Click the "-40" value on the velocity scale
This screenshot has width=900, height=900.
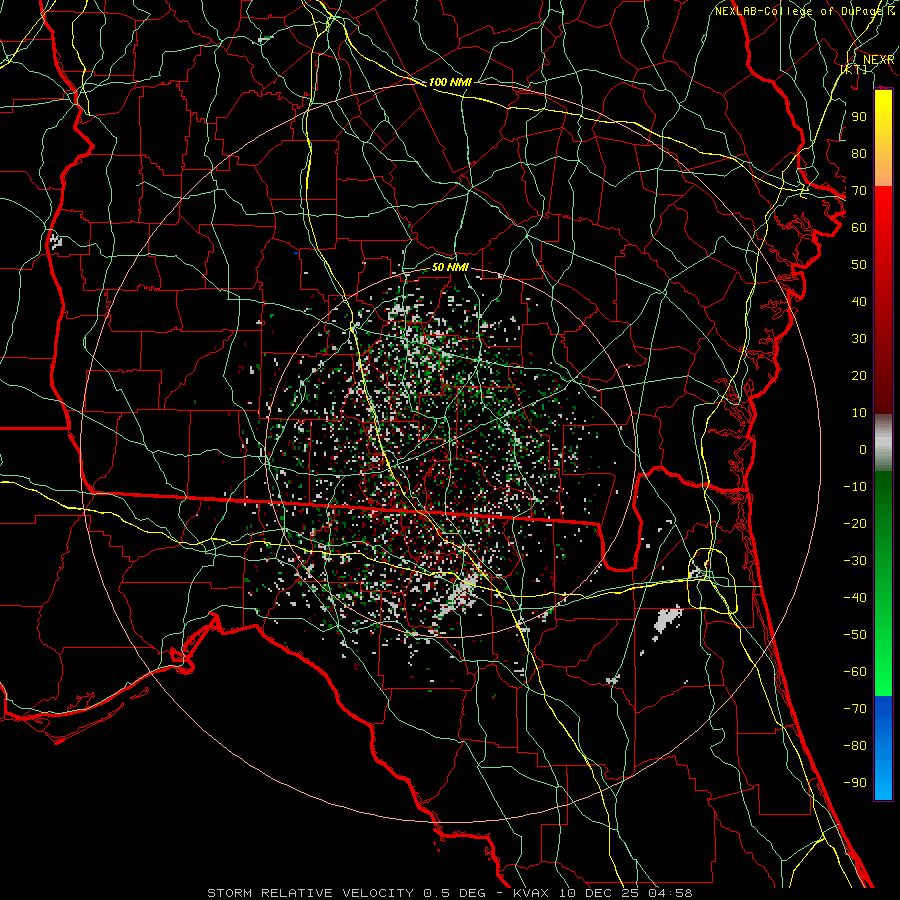click(855, 598)
